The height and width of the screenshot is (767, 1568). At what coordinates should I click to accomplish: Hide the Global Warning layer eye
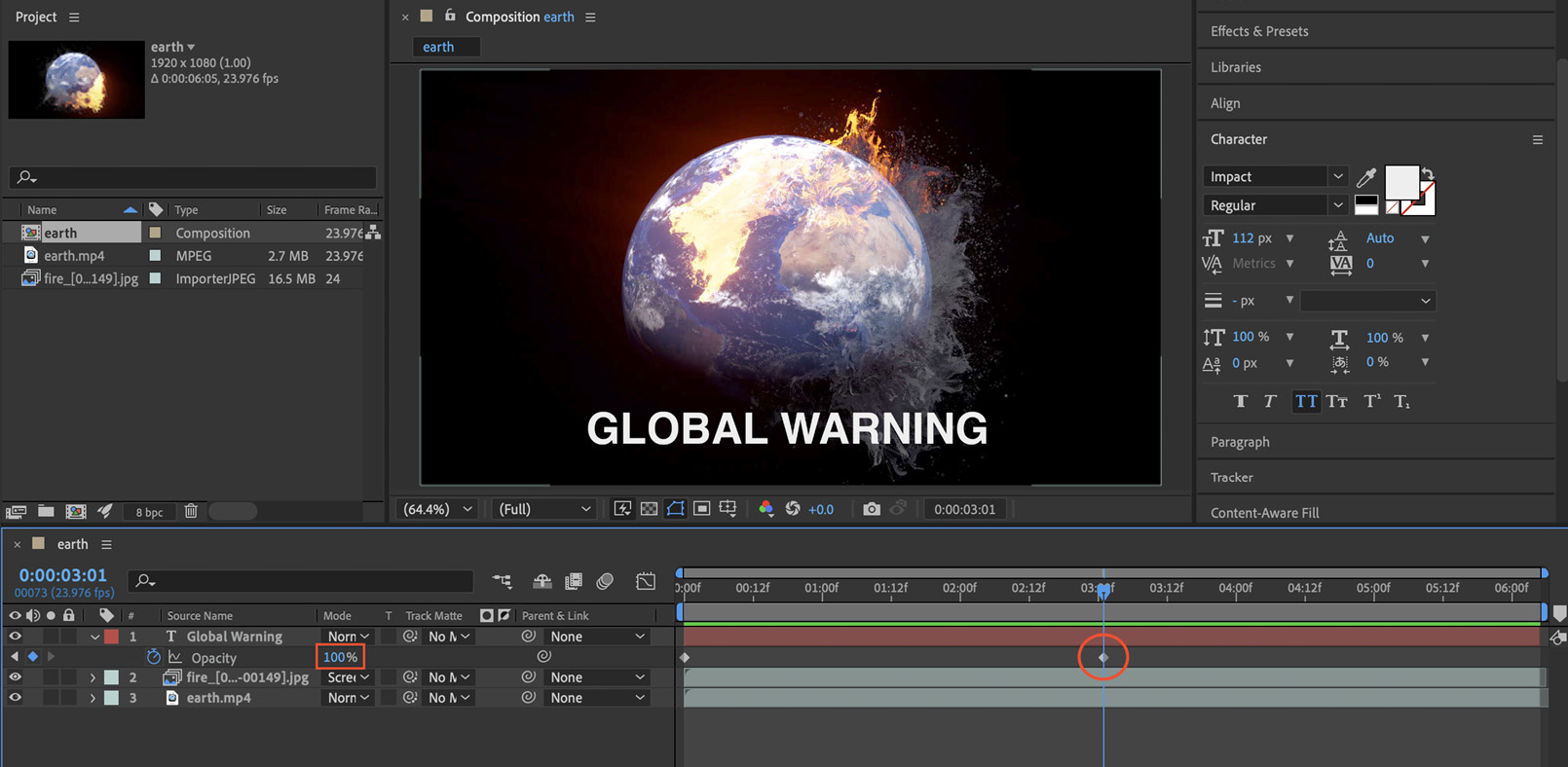15,637
